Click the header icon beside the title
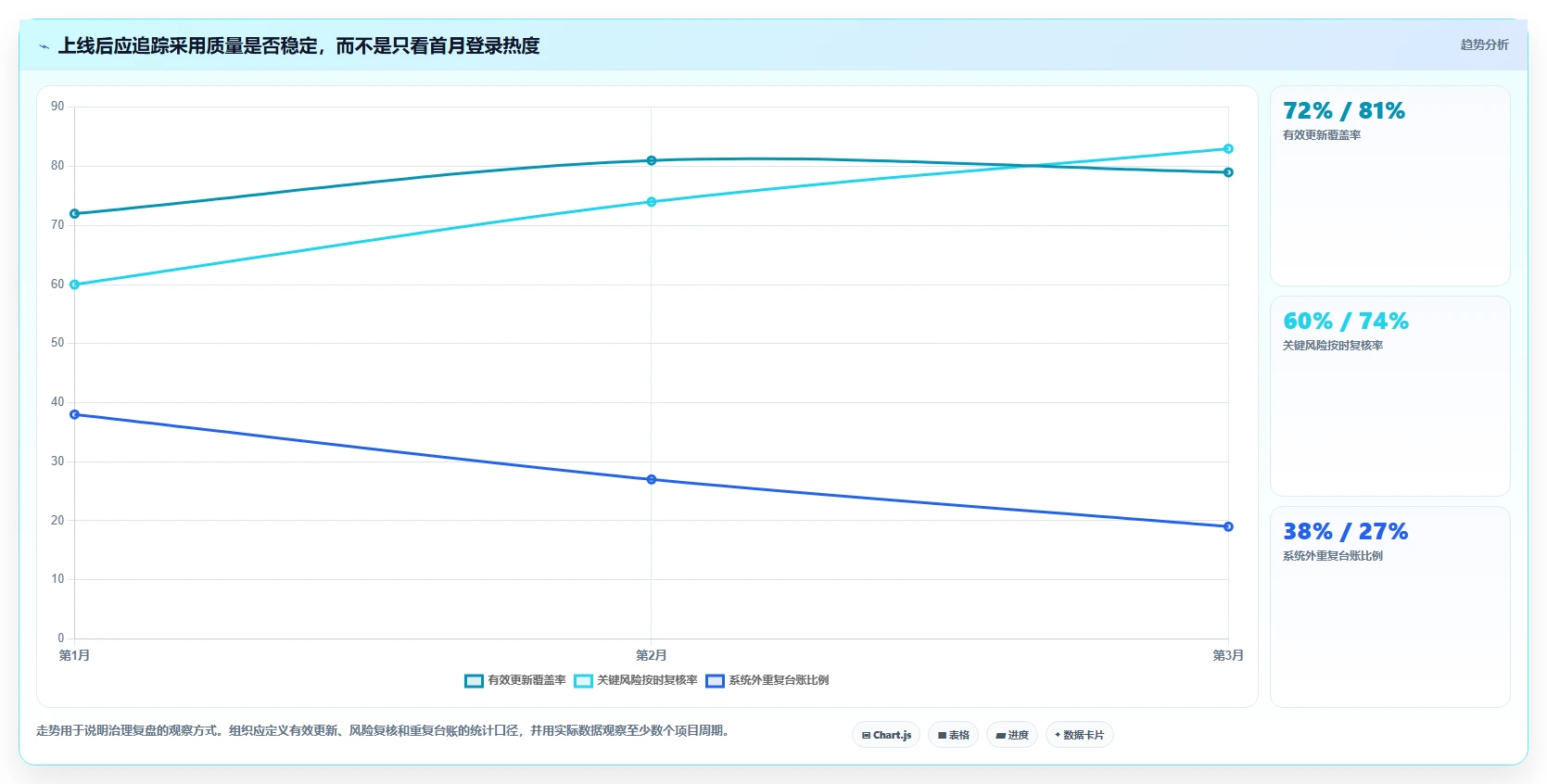This screenshot has width=1547, height=784. click(x=44, y=46)
